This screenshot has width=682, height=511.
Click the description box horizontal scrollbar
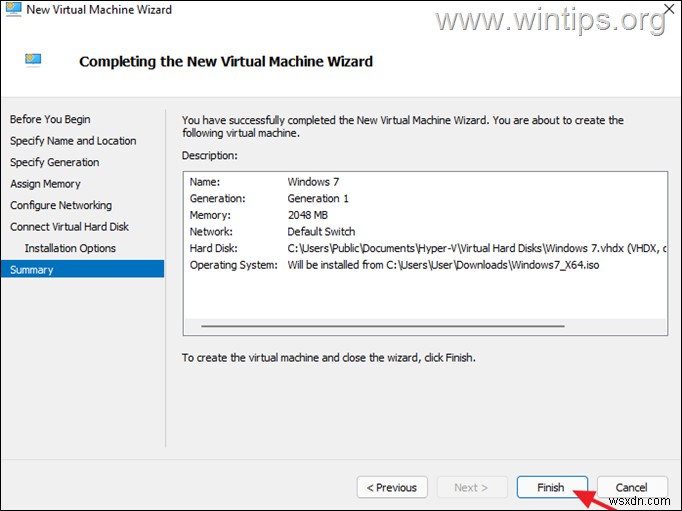point(383,326)
